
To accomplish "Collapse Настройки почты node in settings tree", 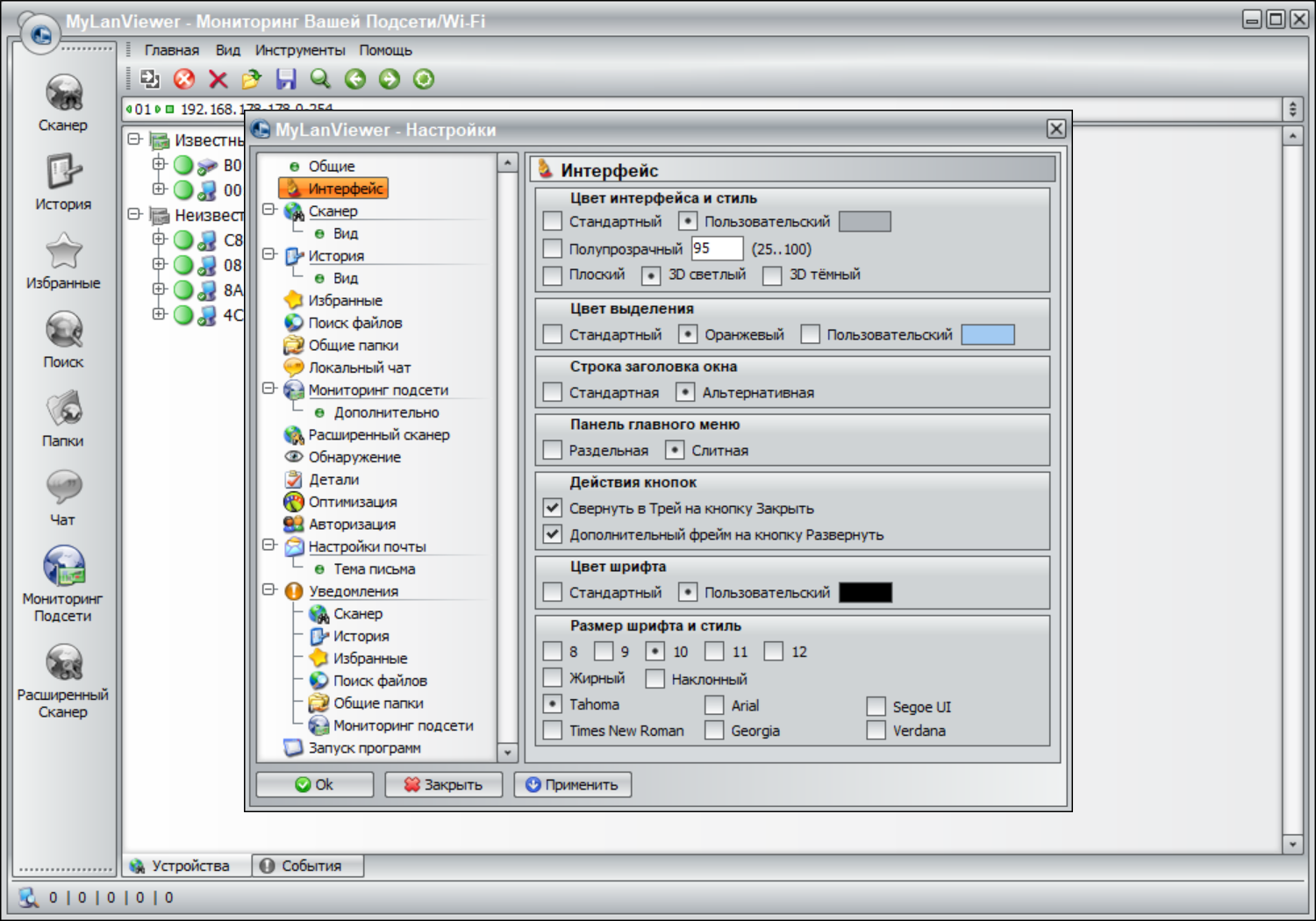I will [x=269, y=545].
